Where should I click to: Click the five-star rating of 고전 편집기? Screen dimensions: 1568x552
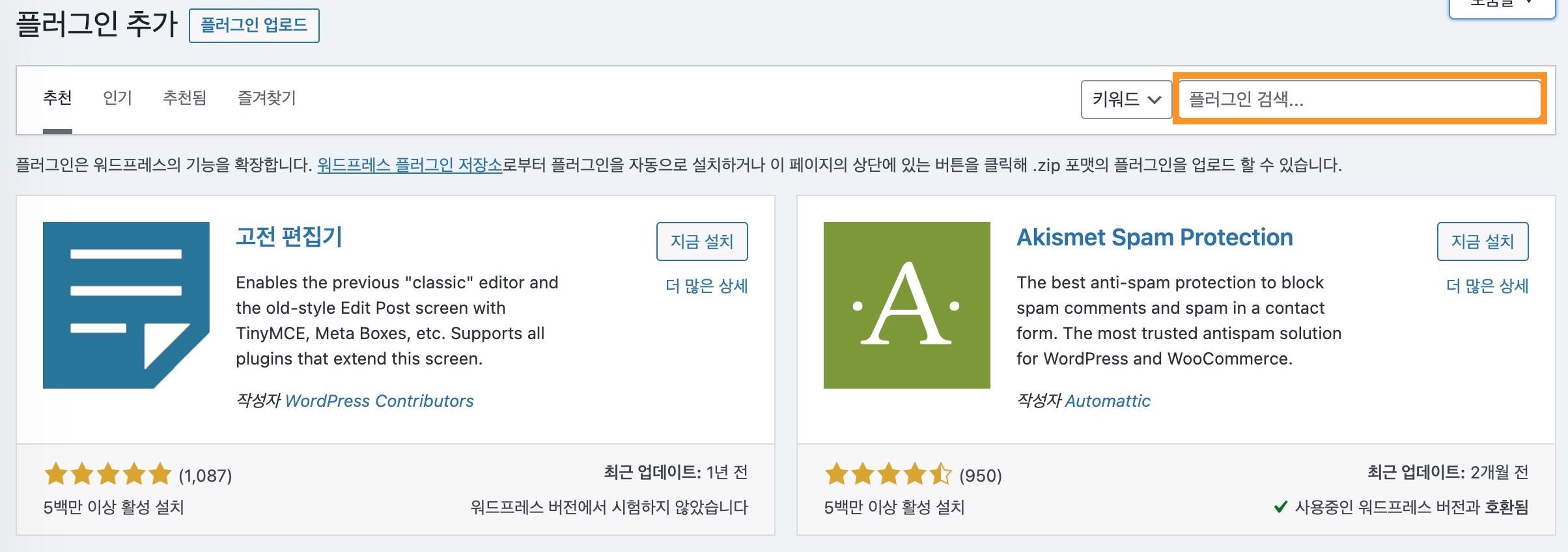coord(106,475)
